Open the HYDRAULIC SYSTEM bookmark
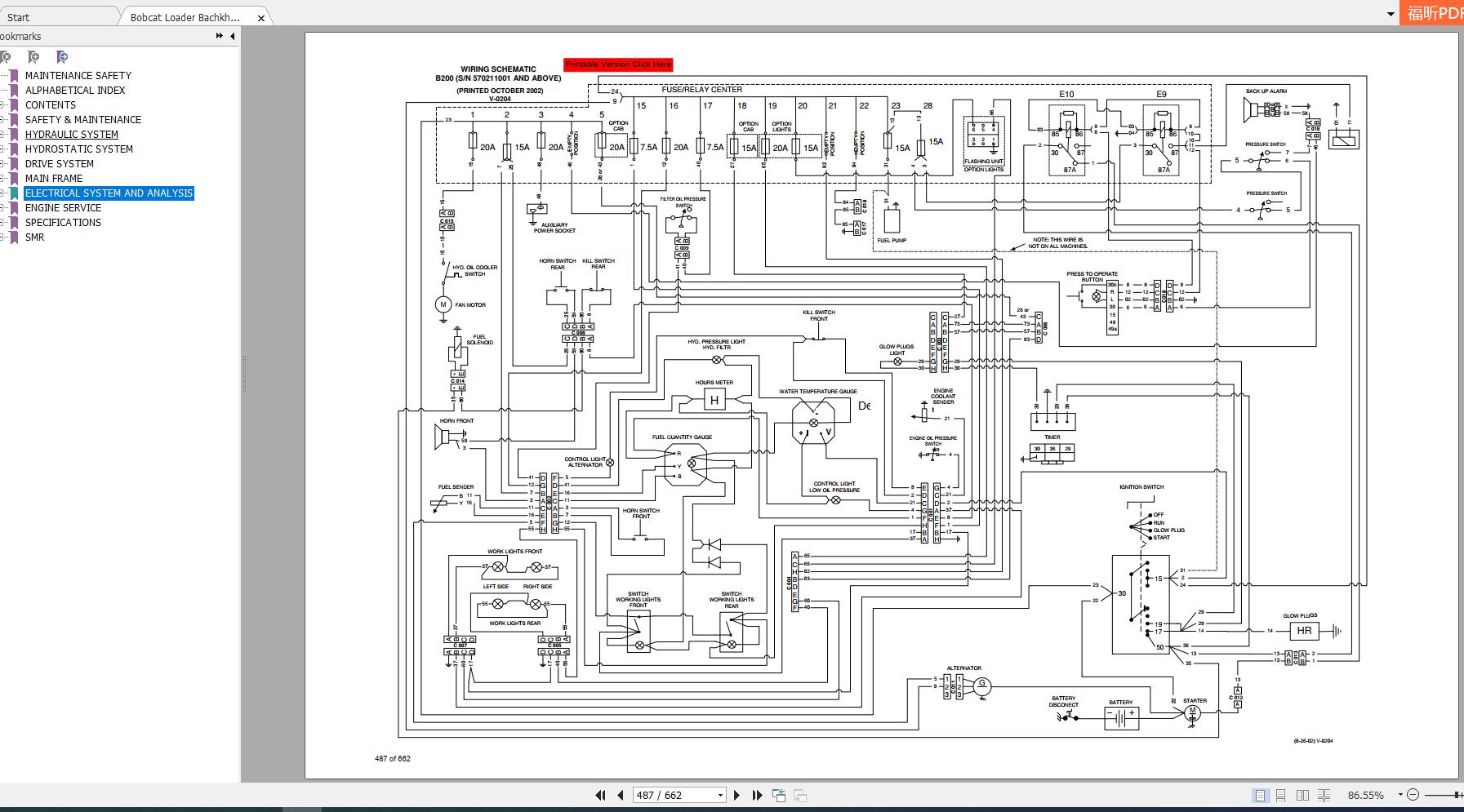This screenshot has width=1464, height=812. pyautogui.click(x=72, y=134)
